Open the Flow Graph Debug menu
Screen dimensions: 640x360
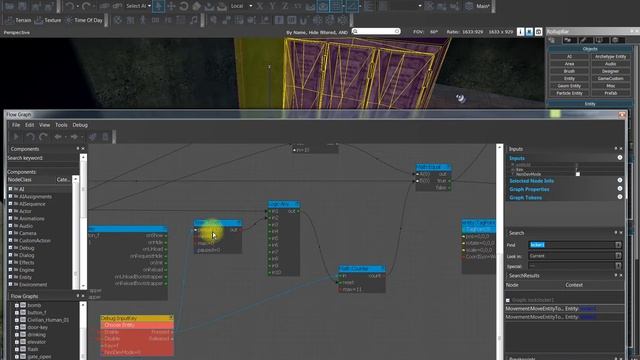pos(80,125)
